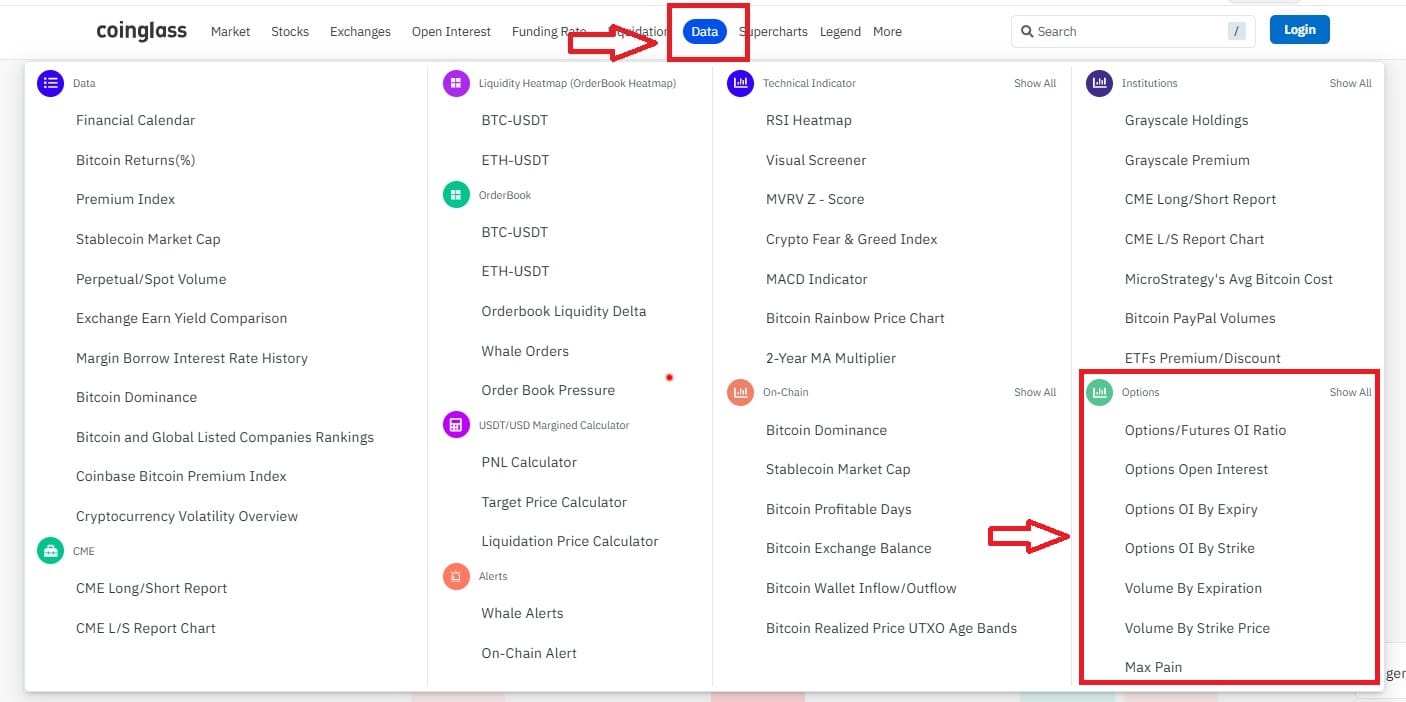Viewport: 1406px width, 702px height.
Task: Open Whale Orders
Action: 525,351
